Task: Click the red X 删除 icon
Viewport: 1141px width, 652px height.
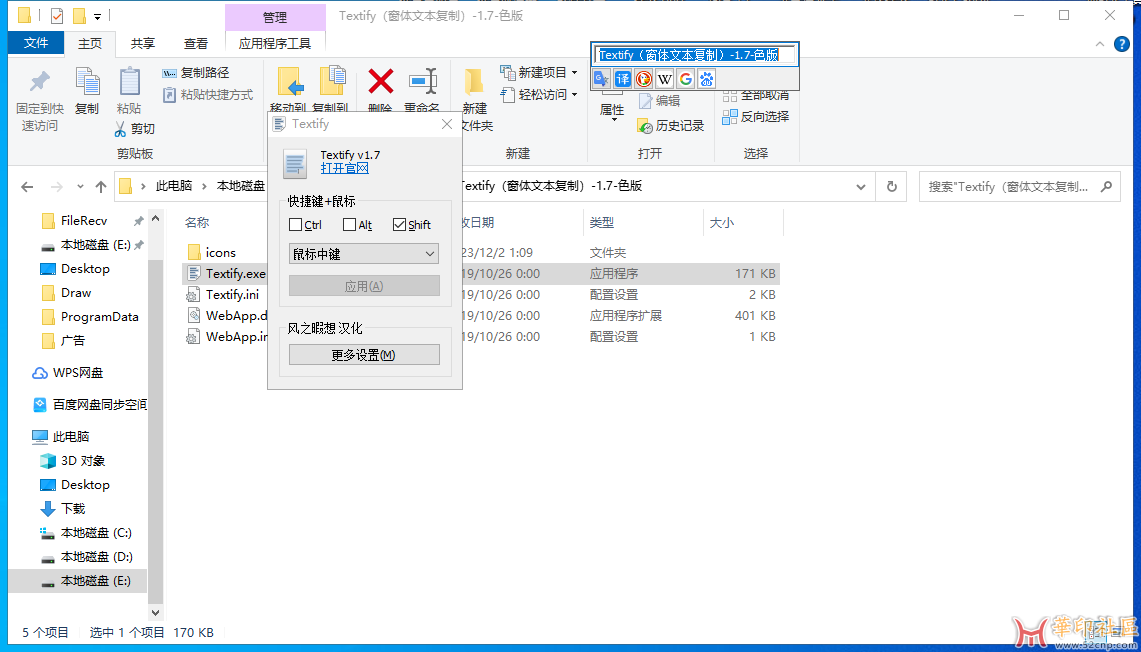Action: click(x=381, y=81)
